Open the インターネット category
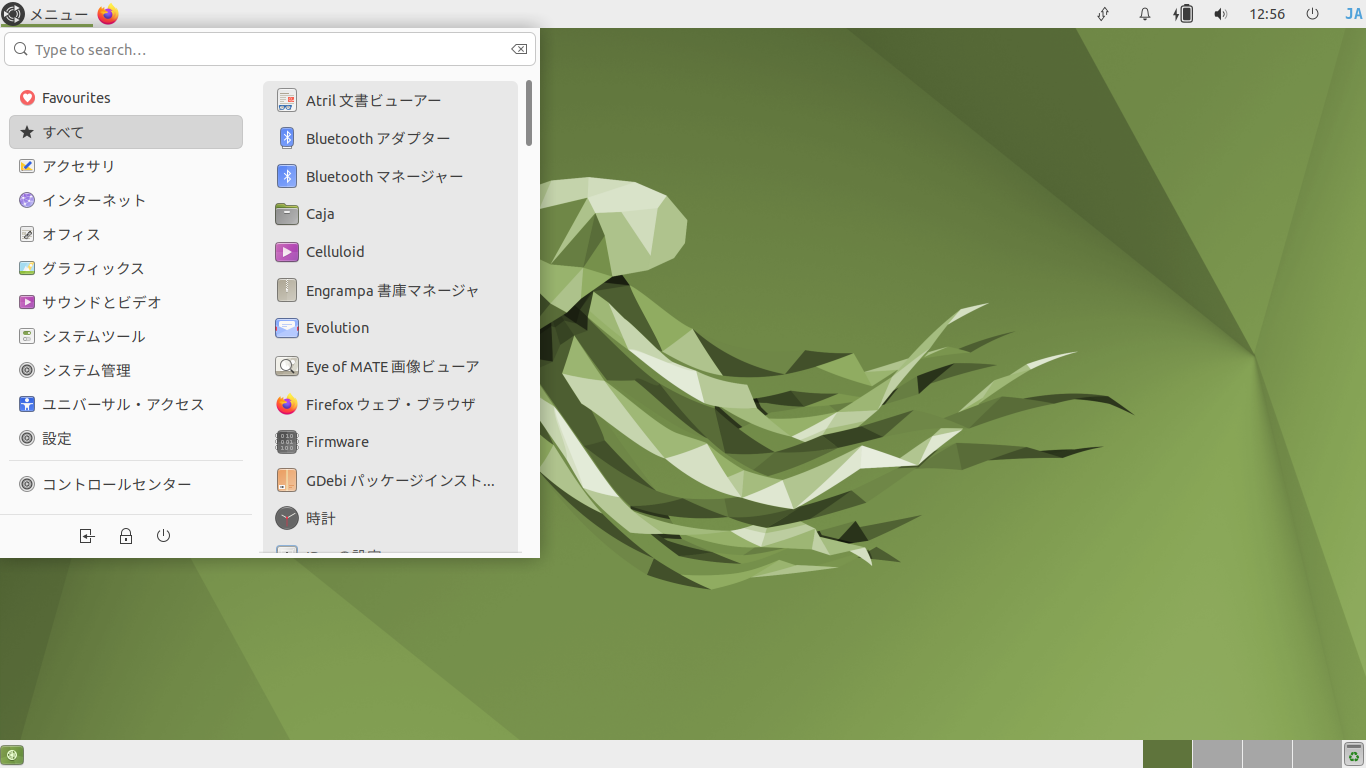The width and height of the screenshot is (1366, 768). (126, 200)
